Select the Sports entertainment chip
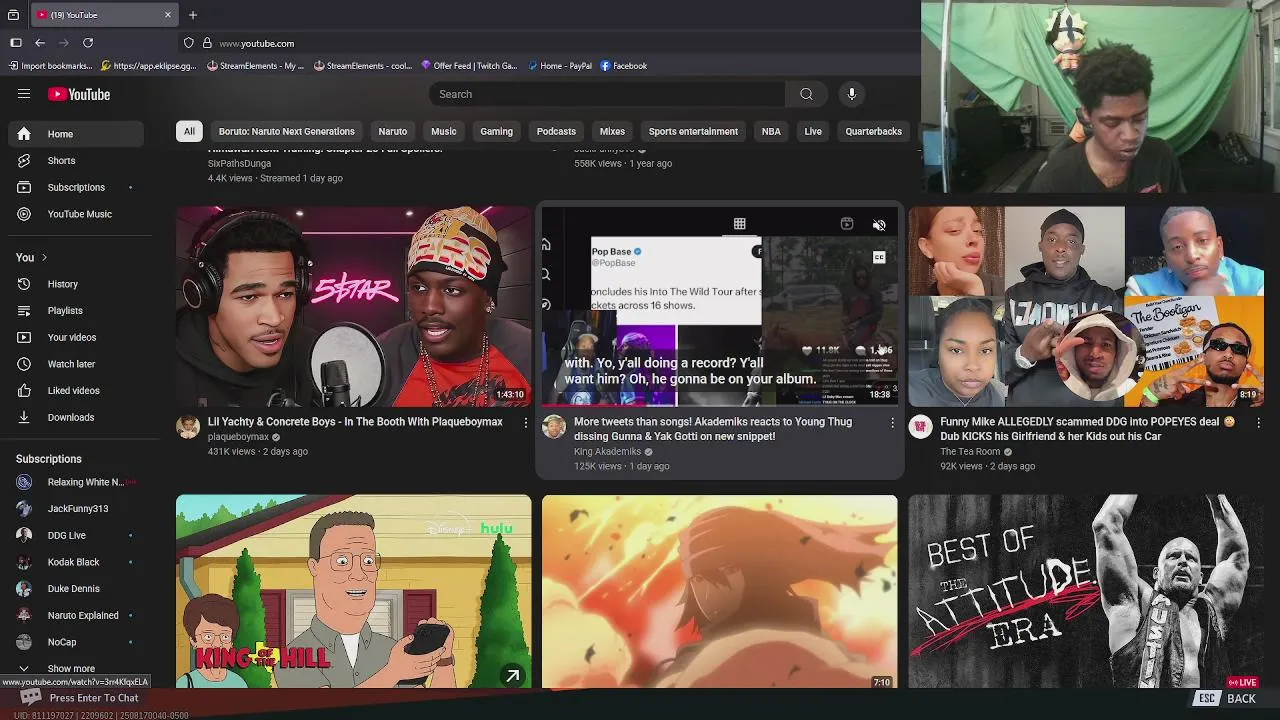Image resolution: width=1280 pixels, height=720 pixels. coord(693,131)
